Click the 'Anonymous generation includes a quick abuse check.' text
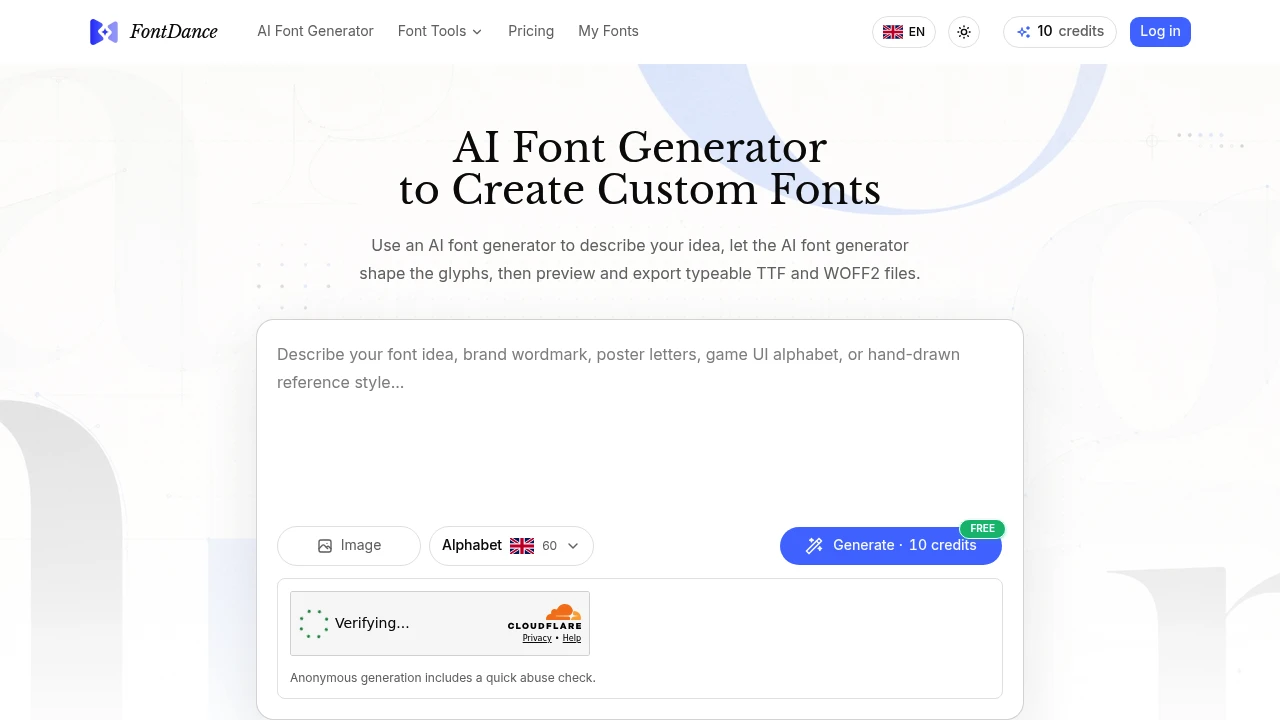Image resolution: width=1280 pixels, height=720 pixels. 443,678
